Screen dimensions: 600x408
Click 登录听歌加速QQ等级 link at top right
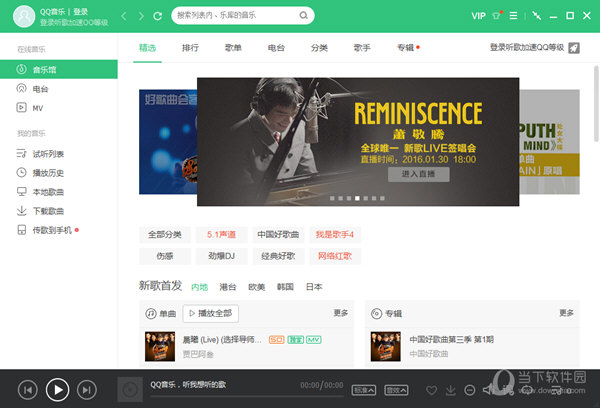click(527, 47)
